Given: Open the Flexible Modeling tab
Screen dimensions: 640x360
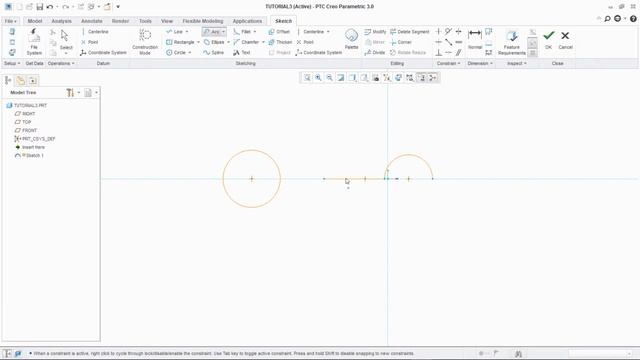Looking at the screenshot, I should 203,21.
